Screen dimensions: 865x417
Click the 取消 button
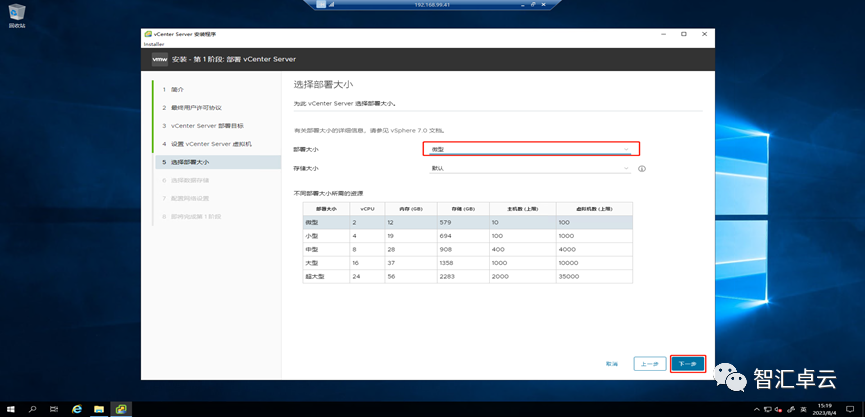[612, 364]
